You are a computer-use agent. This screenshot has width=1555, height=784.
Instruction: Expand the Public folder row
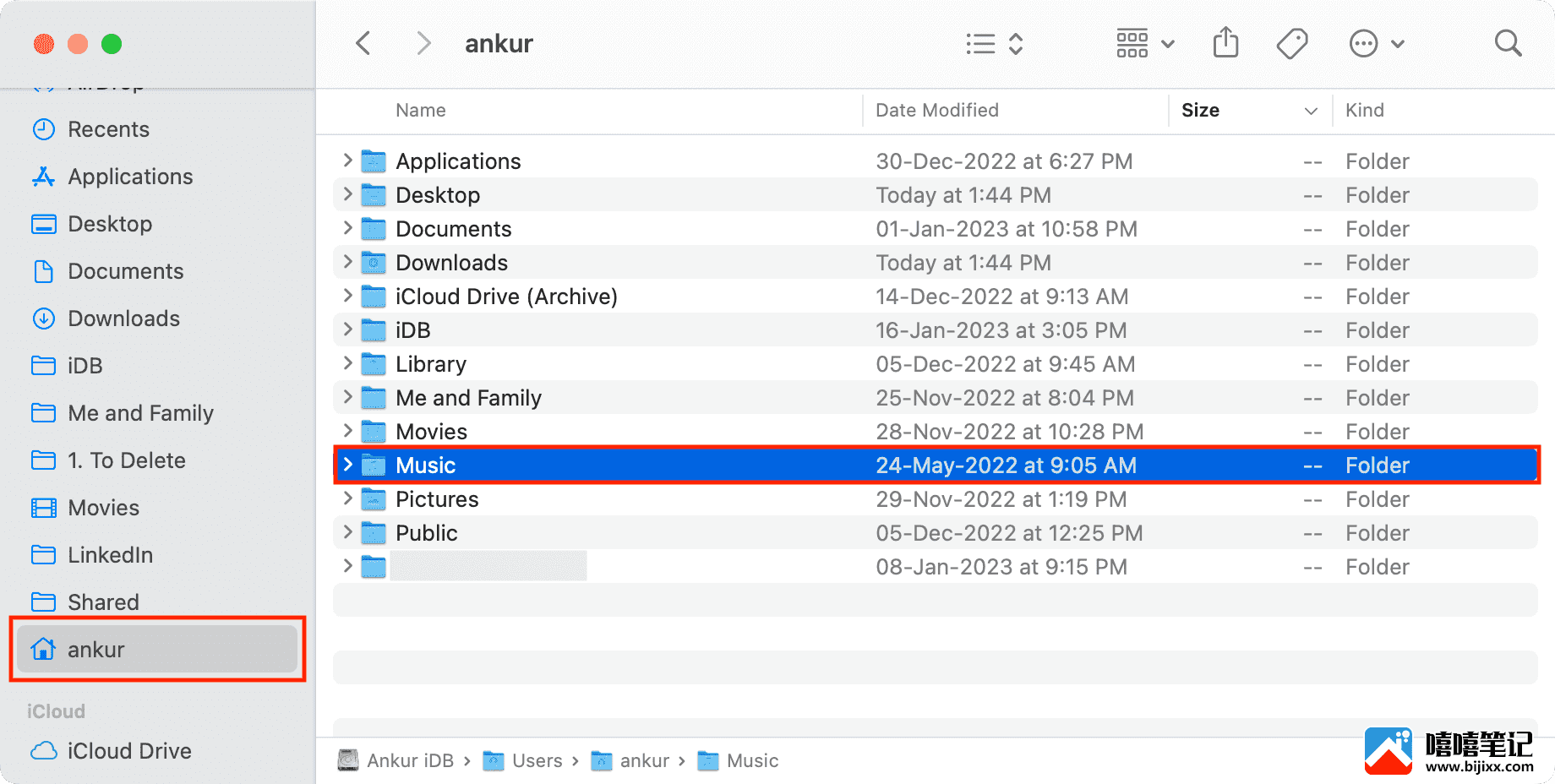[x=347, y=532]
